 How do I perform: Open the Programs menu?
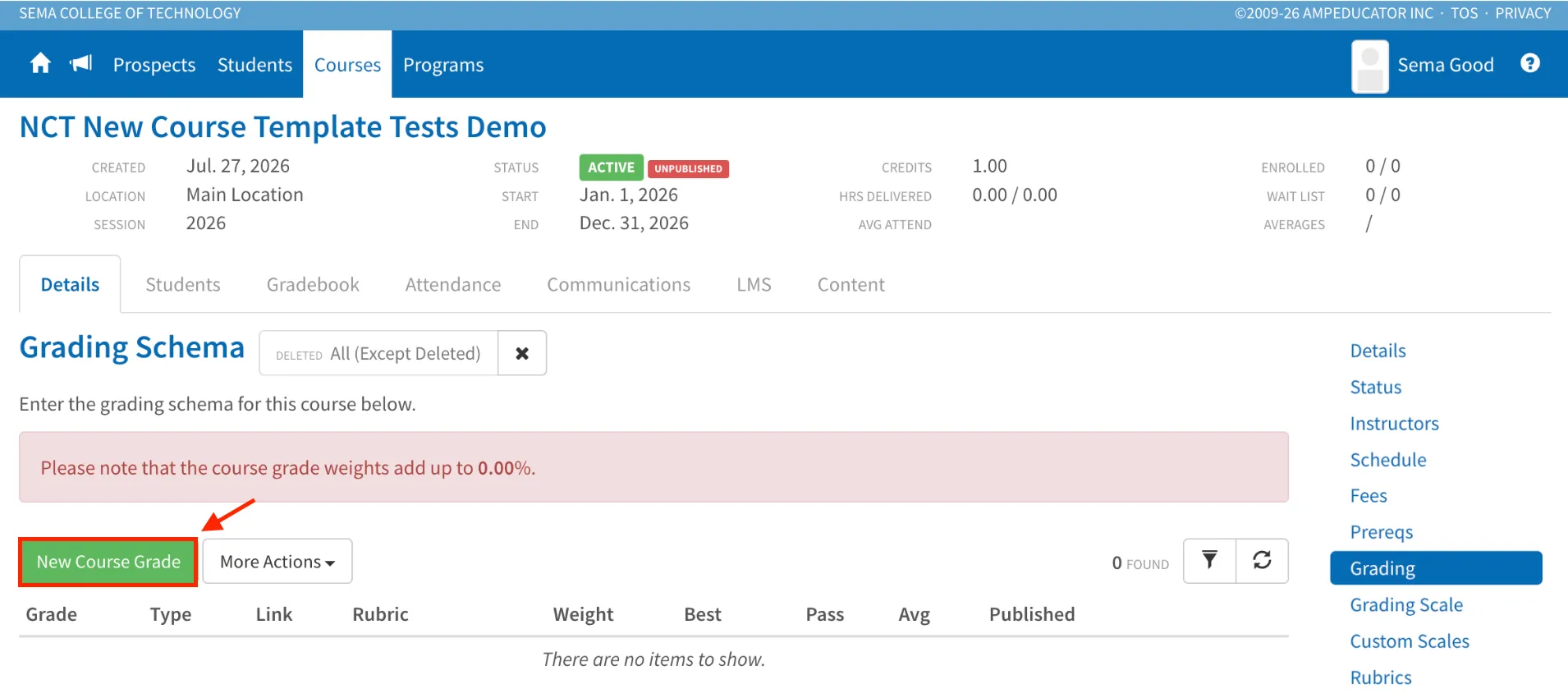[x=443, y=65]
